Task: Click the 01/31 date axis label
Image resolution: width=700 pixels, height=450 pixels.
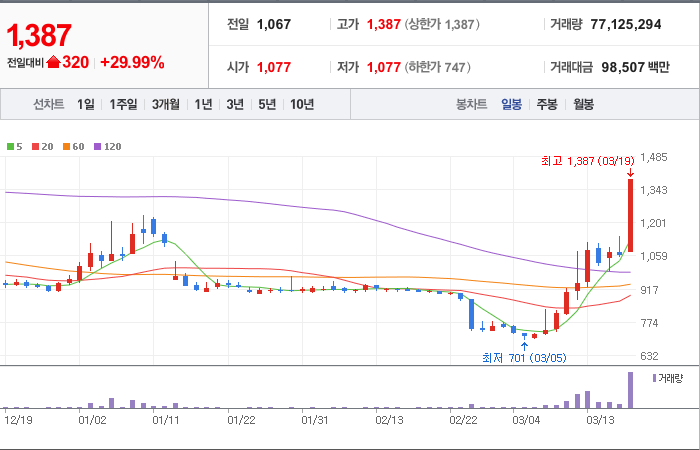Action: [x=315, y=420]
